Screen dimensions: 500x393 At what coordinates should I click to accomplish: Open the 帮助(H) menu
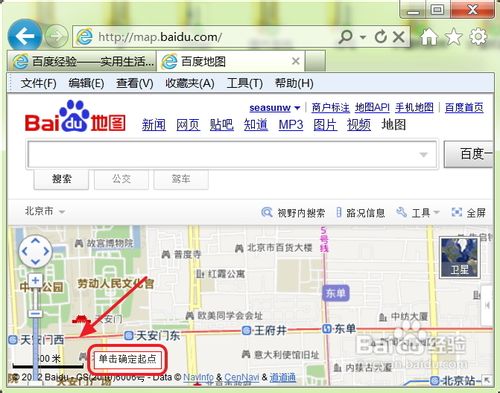point(294,83)
